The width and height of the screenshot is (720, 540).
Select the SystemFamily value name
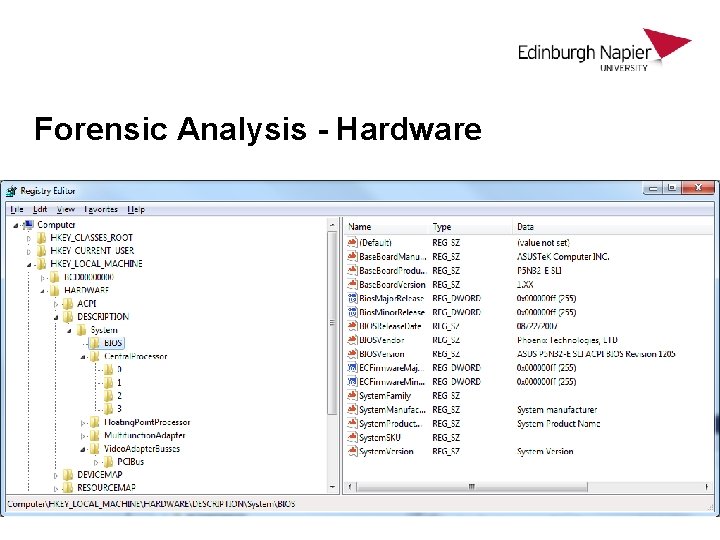click(x=385, y=396)
